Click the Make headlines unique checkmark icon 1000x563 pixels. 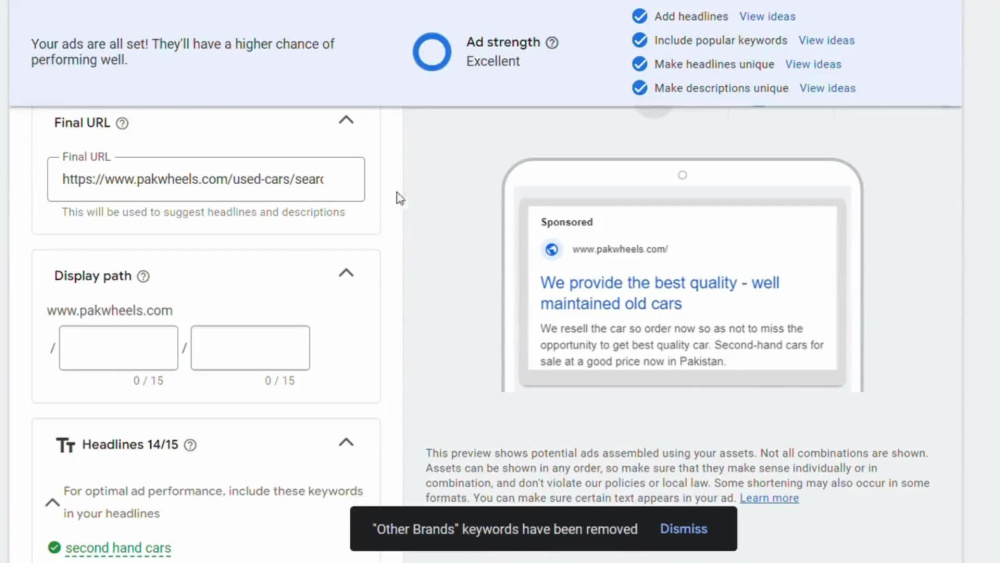click(640, 64)
